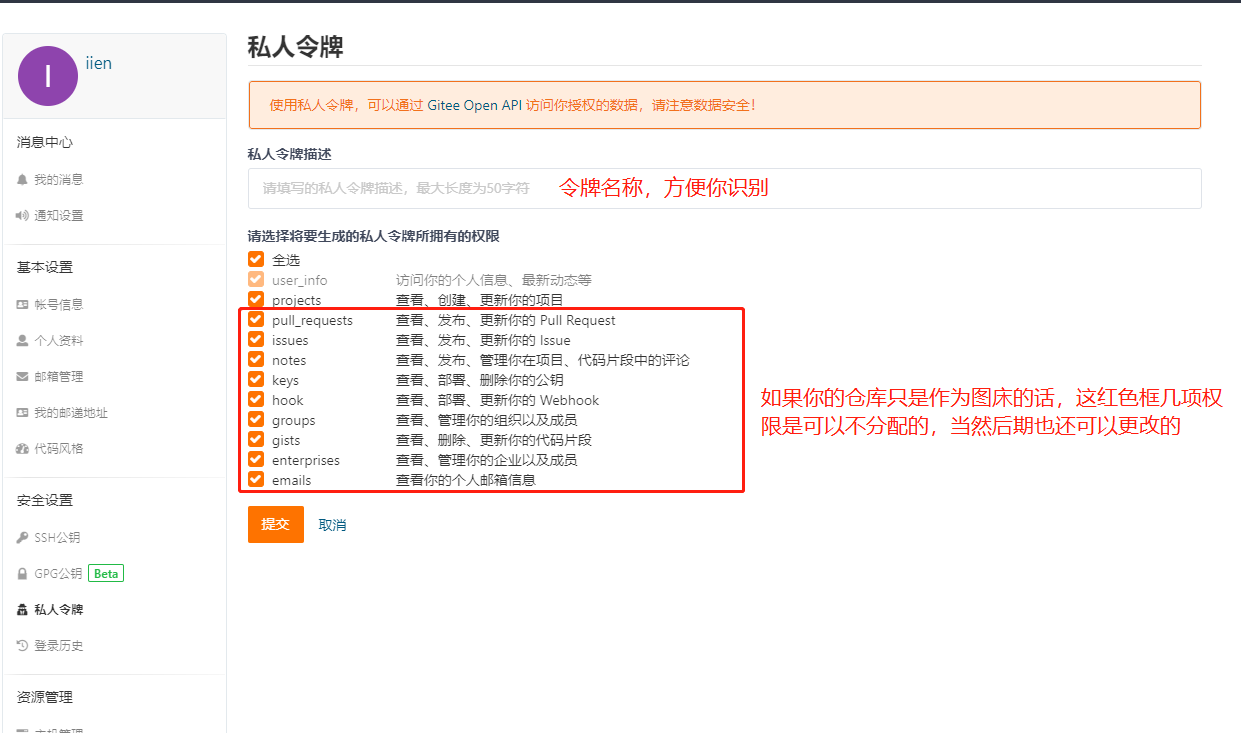Click the orange 提交 submit button
Image resolution: width=1241 pixels, height=733 pixels.
276,524
